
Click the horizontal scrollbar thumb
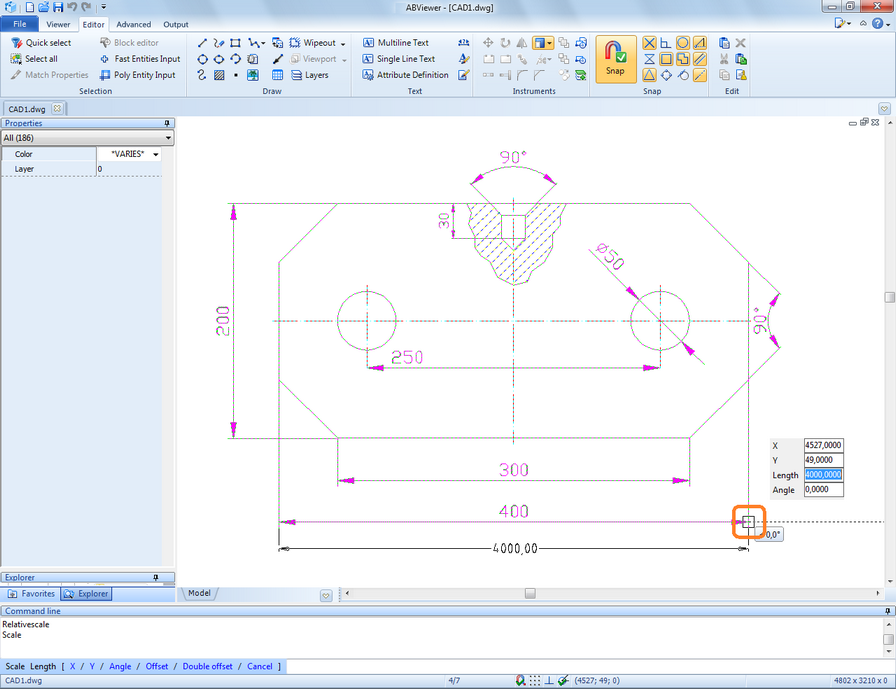(x=530, y=593)
